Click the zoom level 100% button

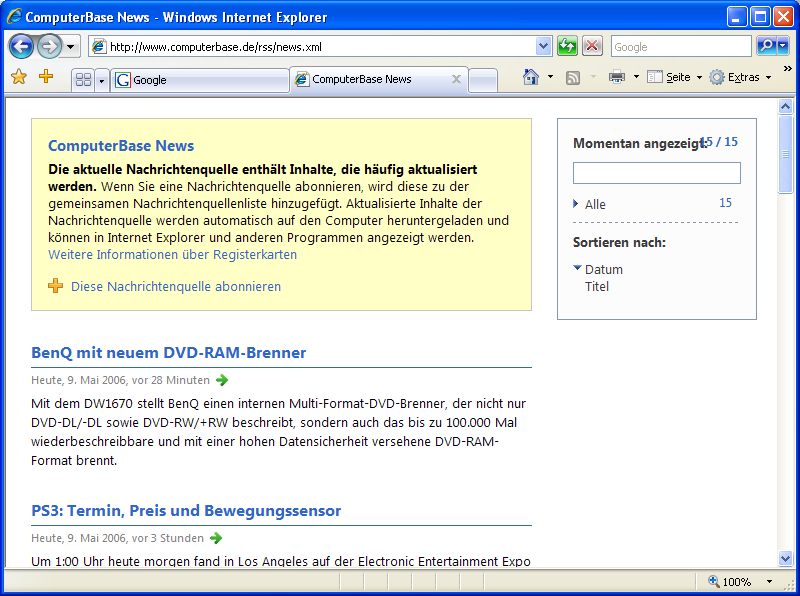[730, 582]
